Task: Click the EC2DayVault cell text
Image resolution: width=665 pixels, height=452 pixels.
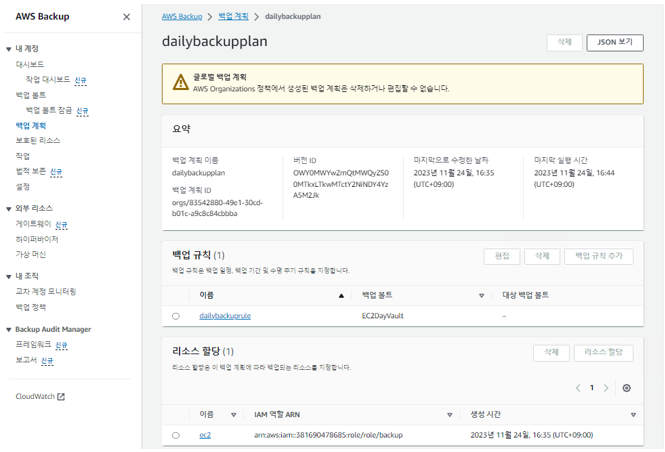Action: [x=383, y=316]
